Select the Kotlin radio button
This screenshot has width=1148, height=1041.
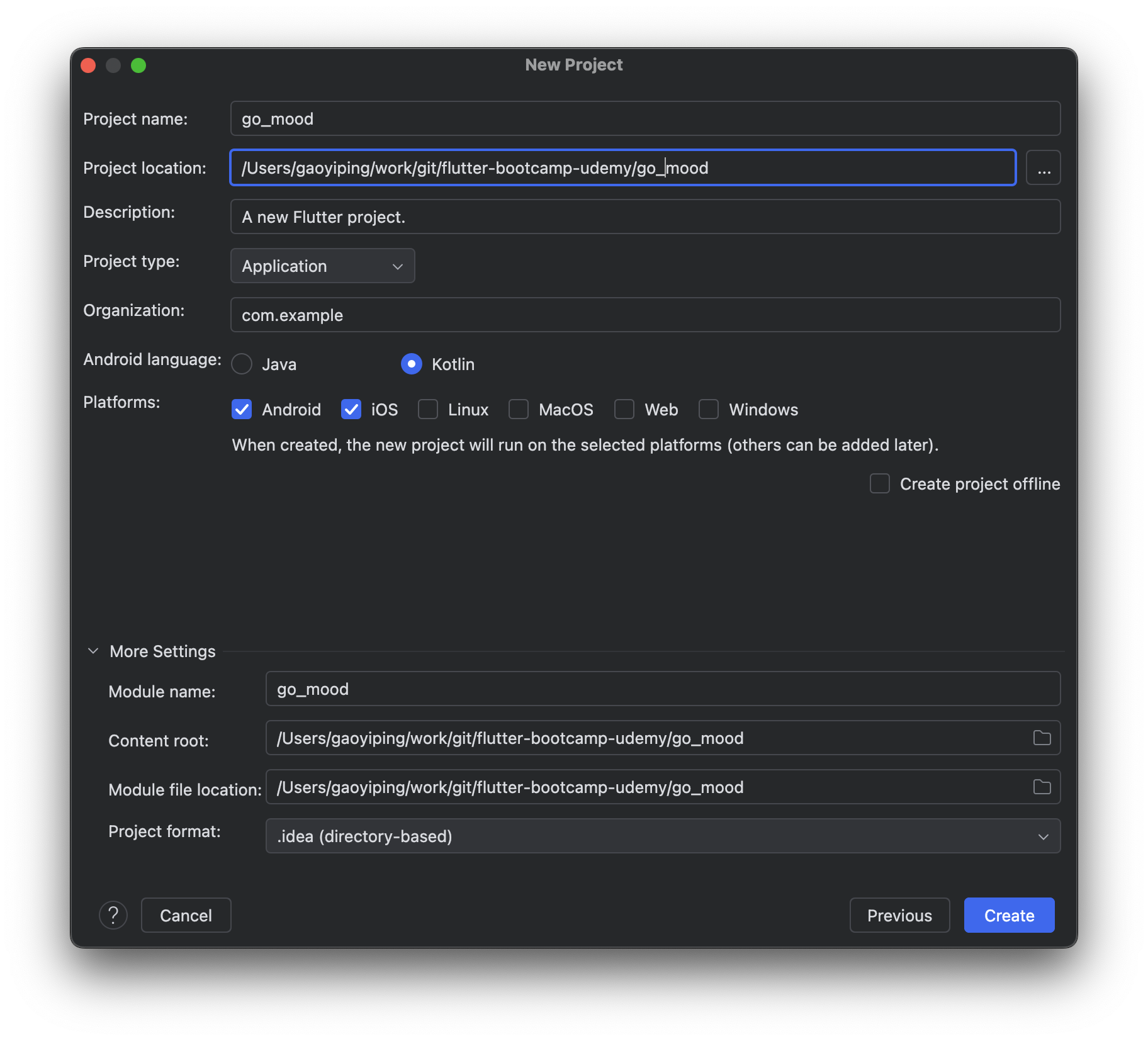coord(412,364)
